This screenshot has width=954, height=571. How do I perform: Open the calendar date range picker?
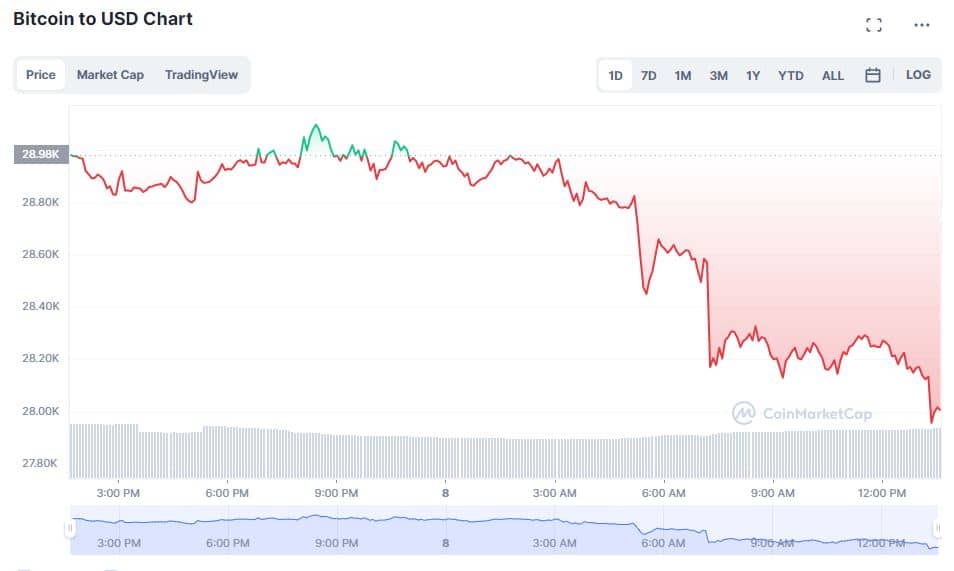coord(872,75)
